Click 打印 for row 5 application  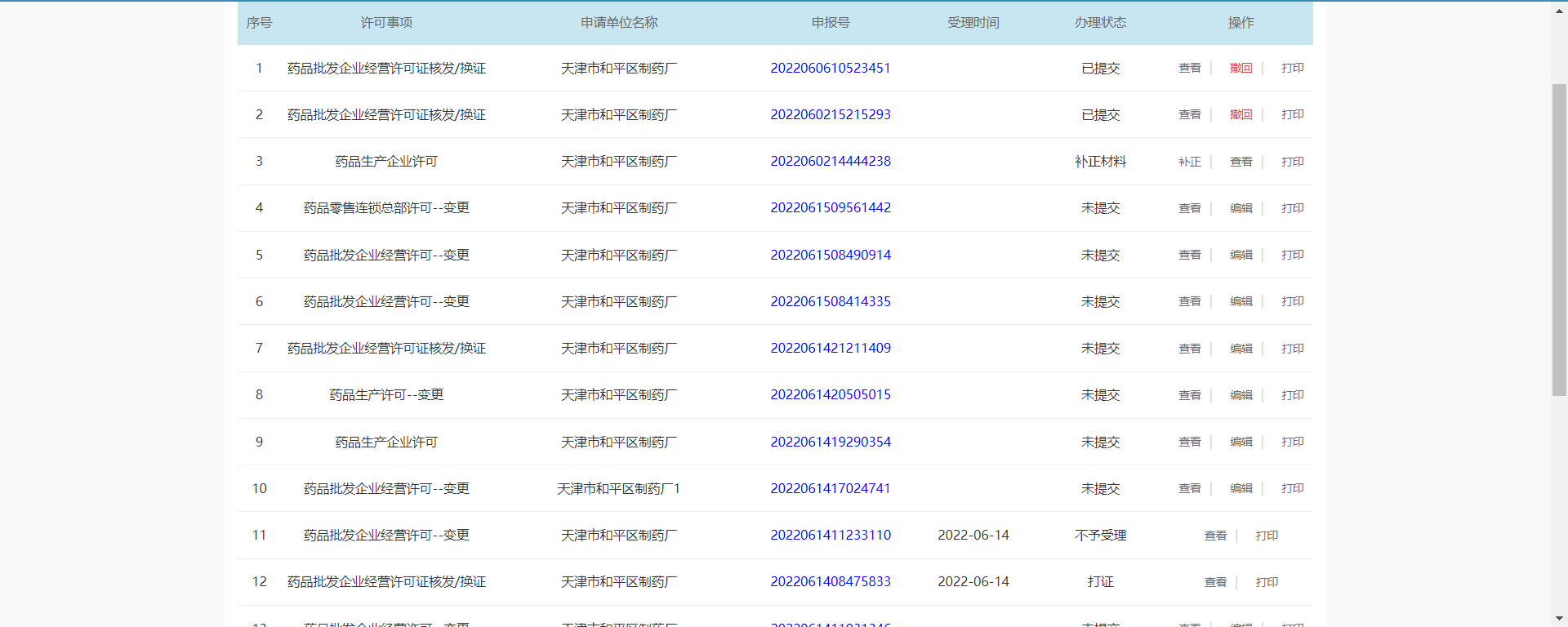click(1292, 256)
